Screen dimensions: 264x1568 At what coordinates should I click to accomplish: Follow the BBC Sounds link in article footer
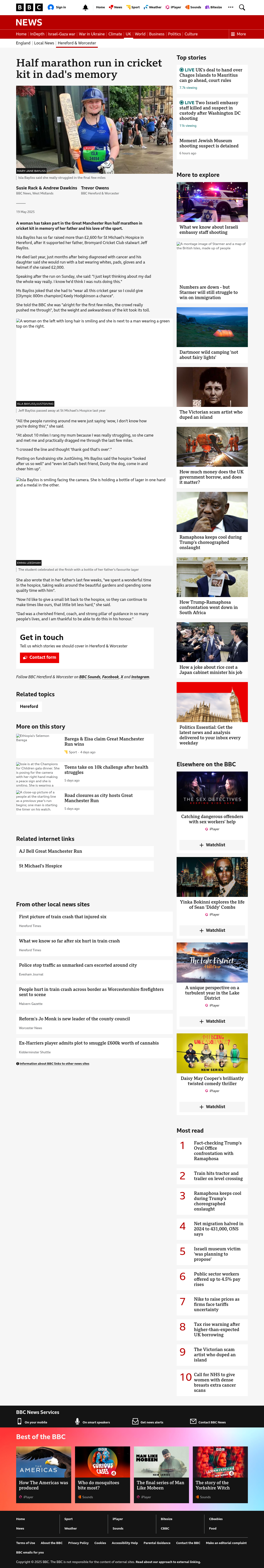(90, 677)
